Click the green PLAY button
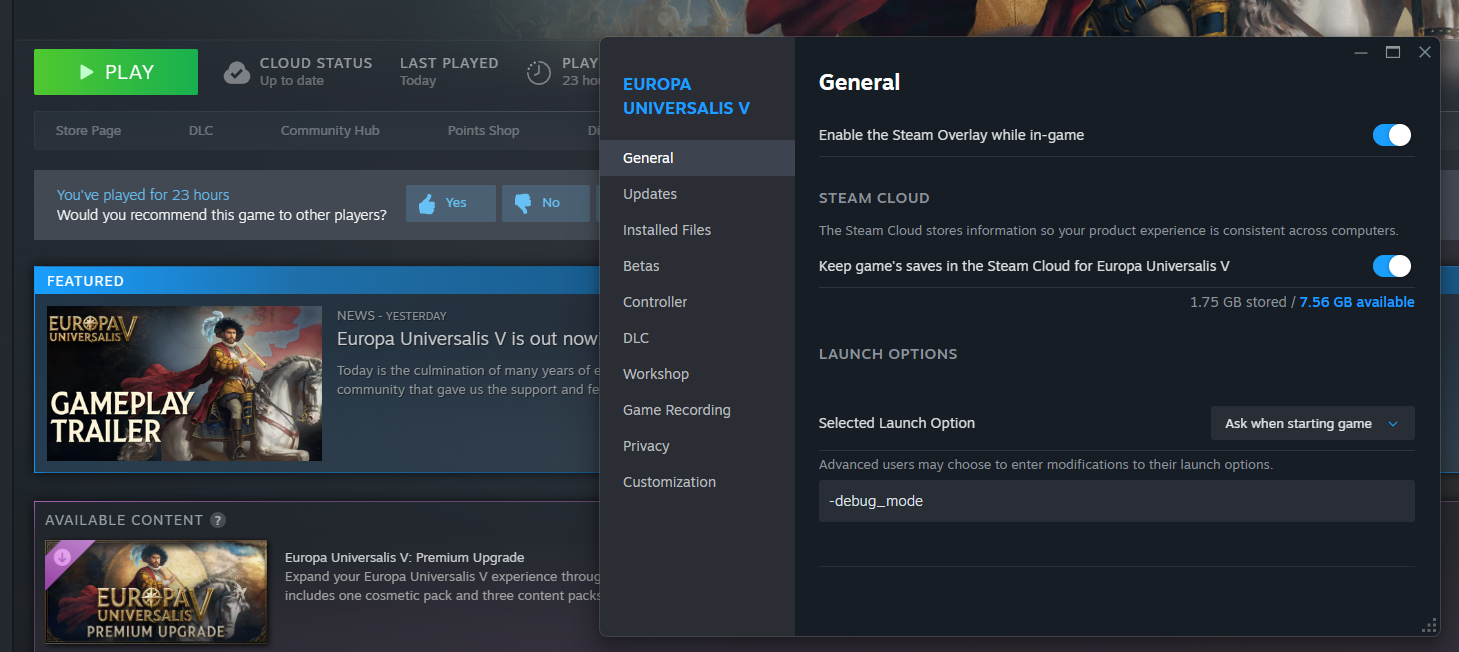The height and width of the screenshot is (652, 1459). click(116, 72)
